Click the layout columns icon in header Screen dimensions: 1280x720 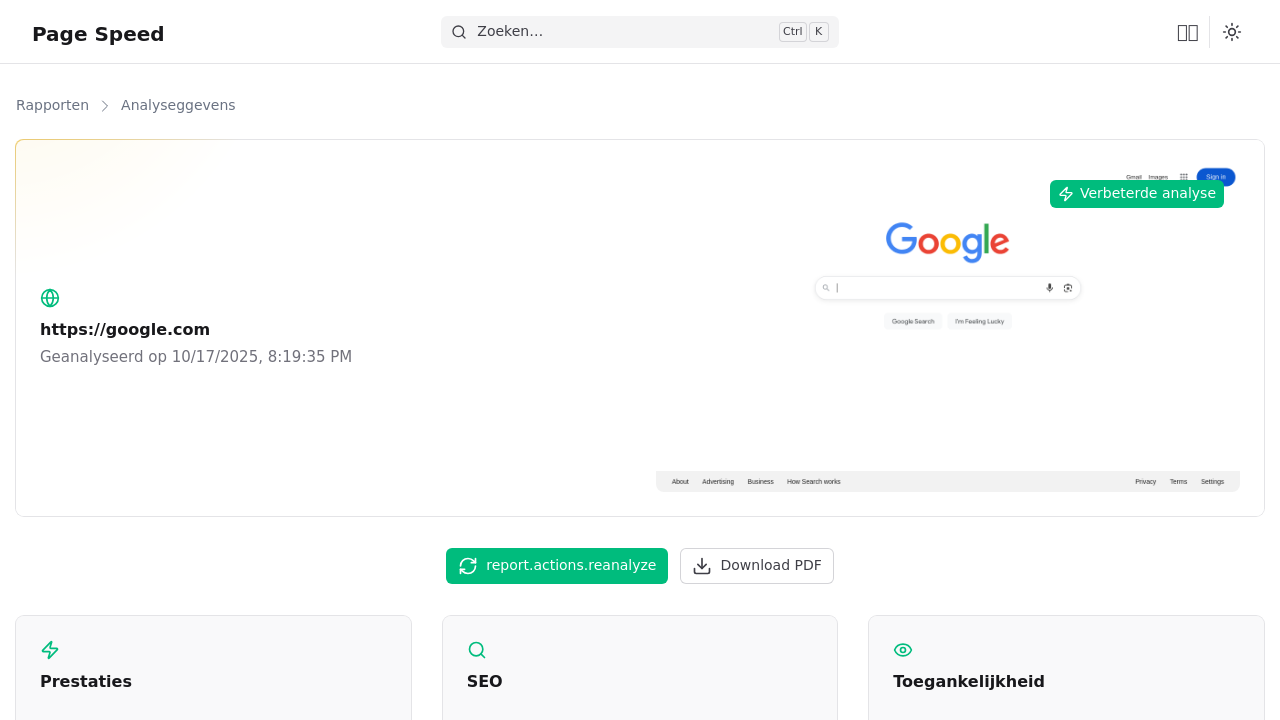point(1187,33)
